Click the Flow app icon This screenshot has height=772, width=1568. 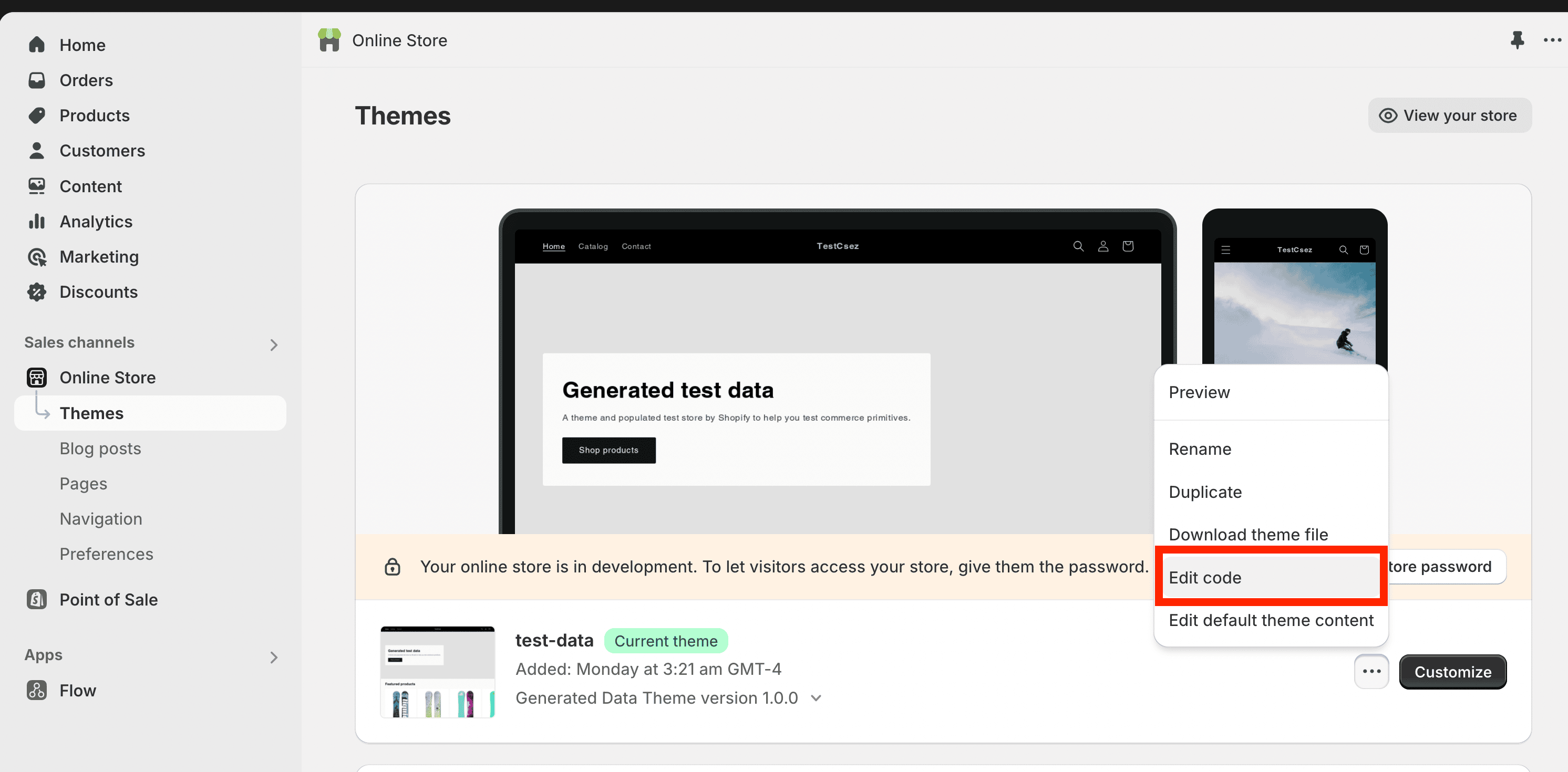pyautogui.click(x=37, y=690)
